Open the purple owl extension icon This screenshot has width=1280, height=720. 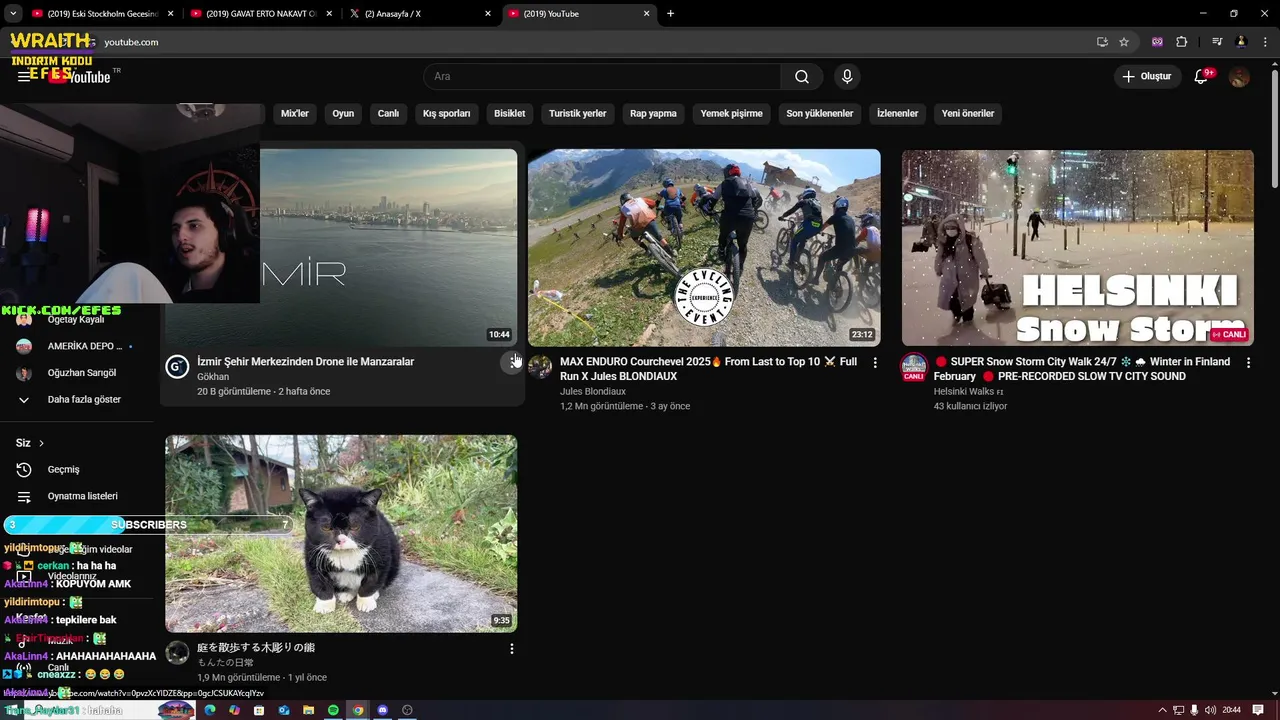tap(1157, 42)
